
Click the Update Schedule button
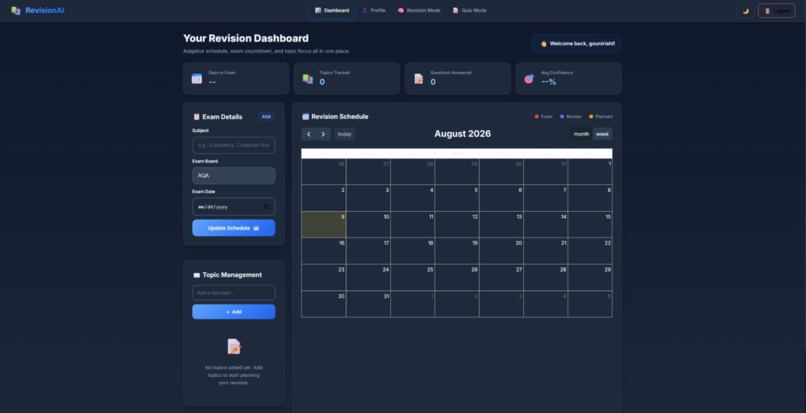234,228
